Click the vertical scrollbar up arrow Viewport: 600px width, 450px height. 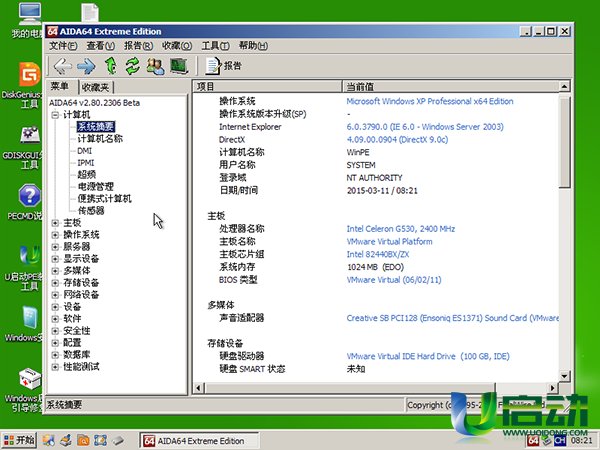[564, 87]
